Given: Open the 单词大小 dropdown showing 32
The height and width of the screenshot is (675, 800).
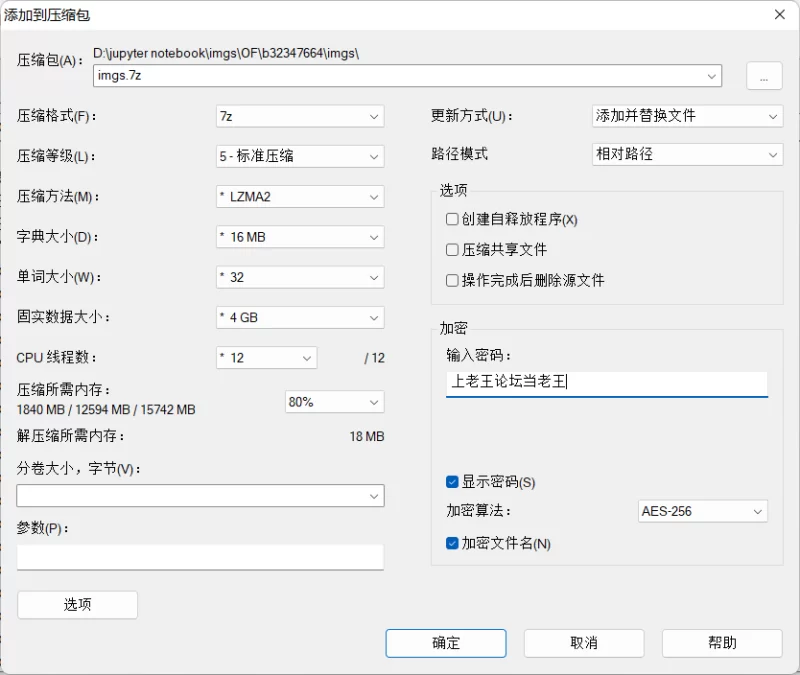Looking at the screenshot, I should tap(300, 277).
